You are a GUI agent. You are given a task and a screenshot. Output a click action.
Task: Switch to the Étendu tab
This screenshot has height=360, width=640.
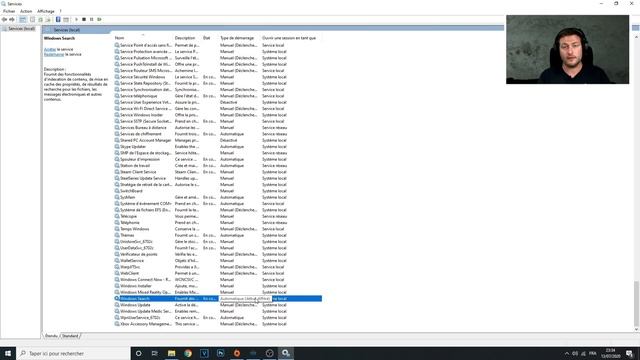51,336
